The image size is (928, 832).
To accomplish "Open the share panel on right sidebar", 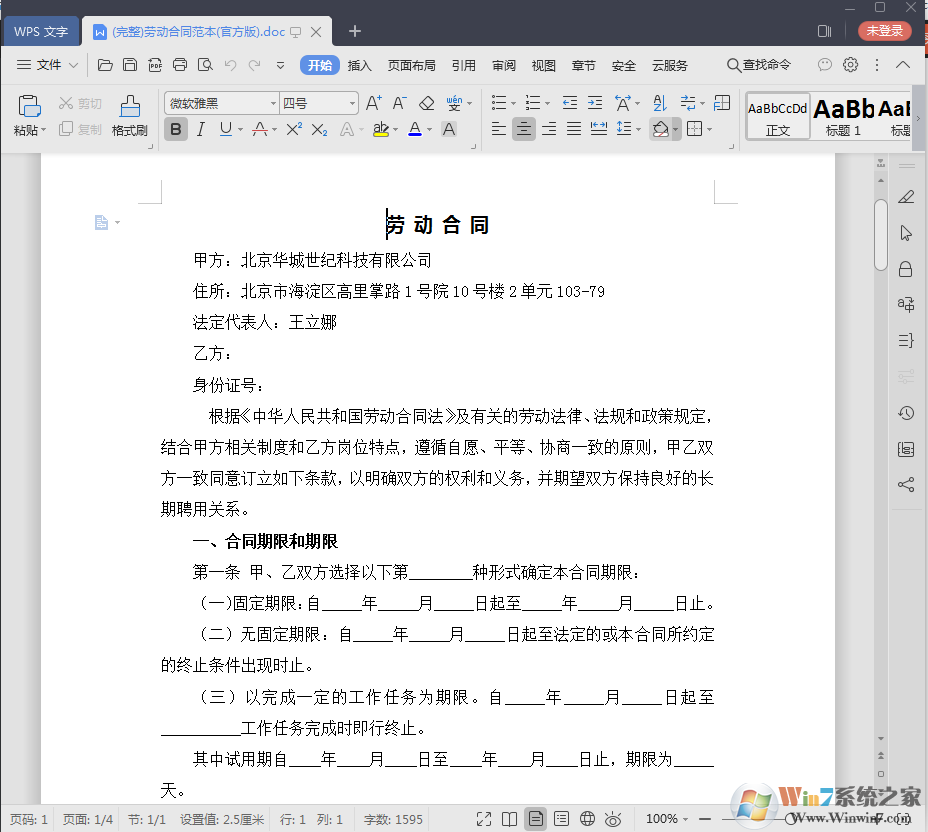I will [906, 485].
